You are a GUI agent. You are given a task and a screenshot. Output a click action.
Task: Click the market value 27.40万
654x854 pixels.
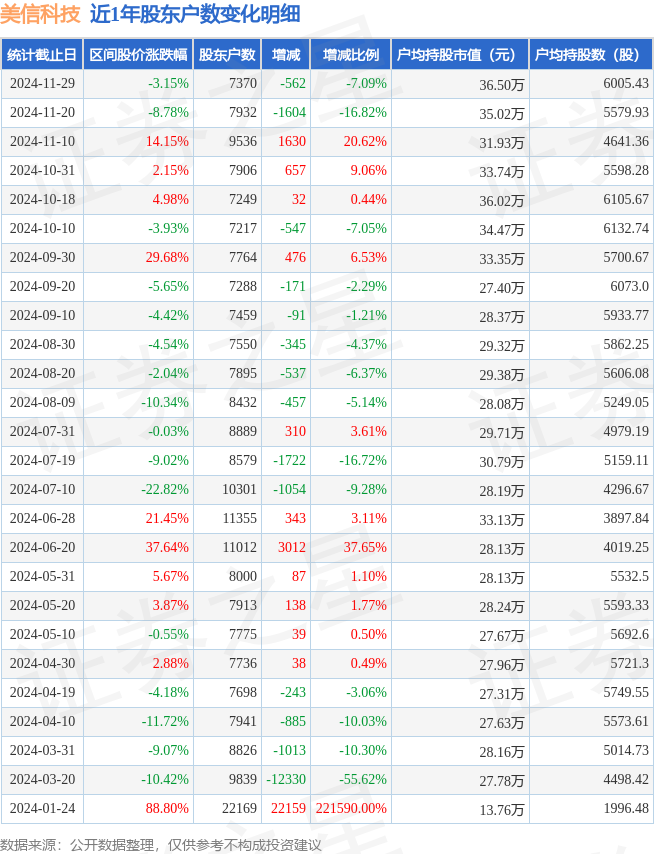(x=502, y=288)
